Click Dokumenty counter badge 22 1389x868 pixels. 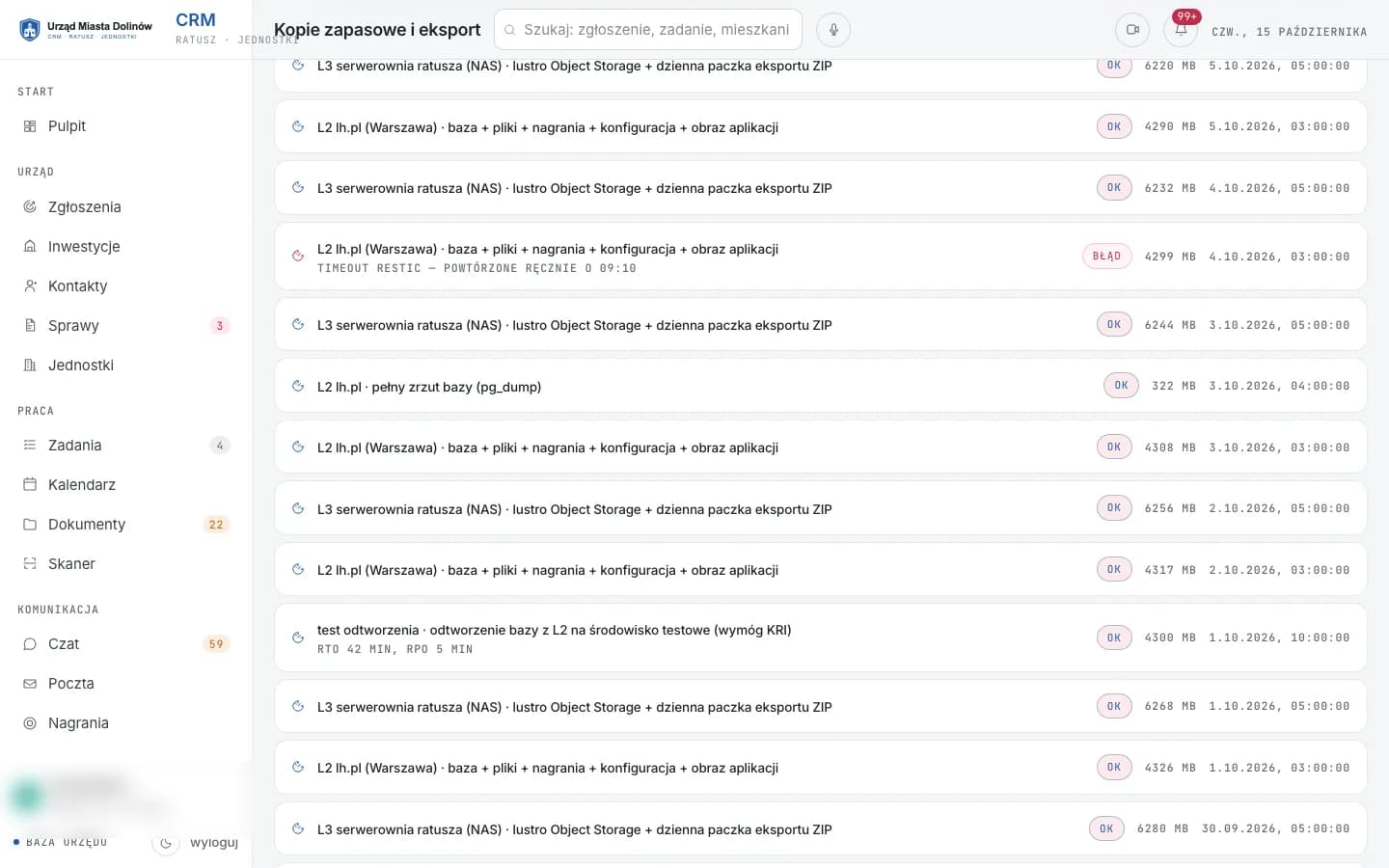[x=216, y=525]
